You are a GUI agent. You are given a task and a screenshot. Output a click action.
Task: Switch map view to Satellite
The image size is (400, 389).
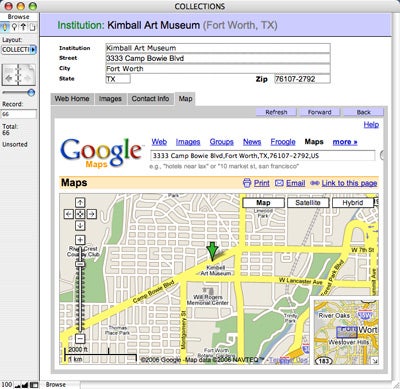(x=308, y=203)
